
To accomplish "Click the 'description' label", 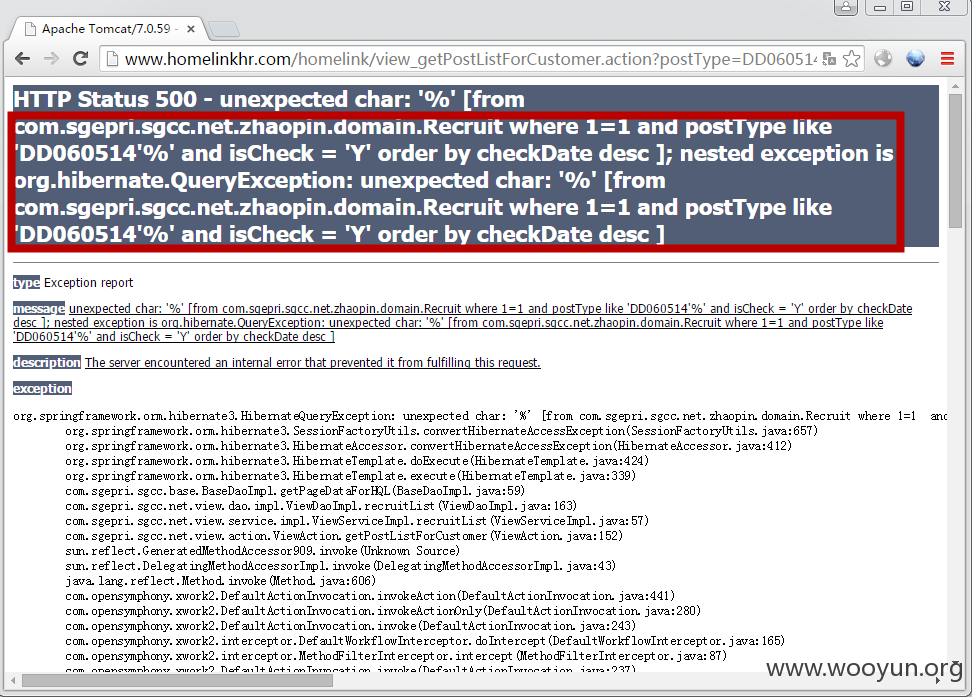I will [x=46, y=363].
